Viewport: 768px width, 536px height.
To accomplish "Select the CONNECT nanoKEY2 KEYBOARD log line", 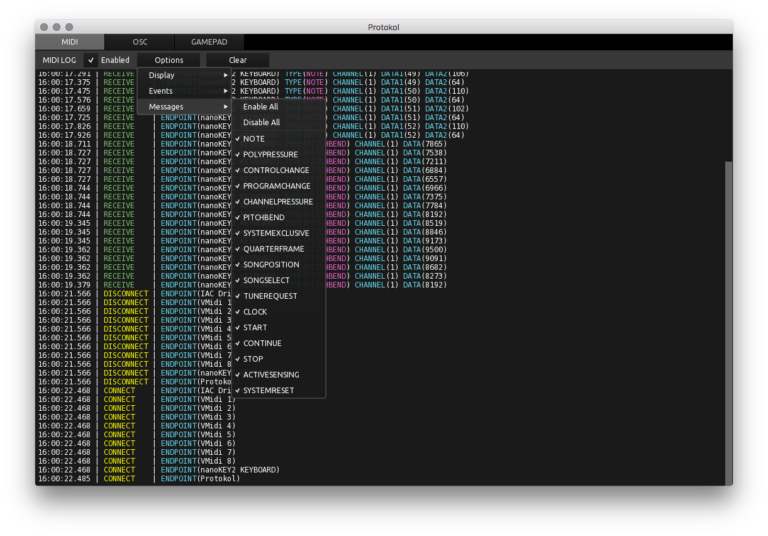I will (159, 470).
